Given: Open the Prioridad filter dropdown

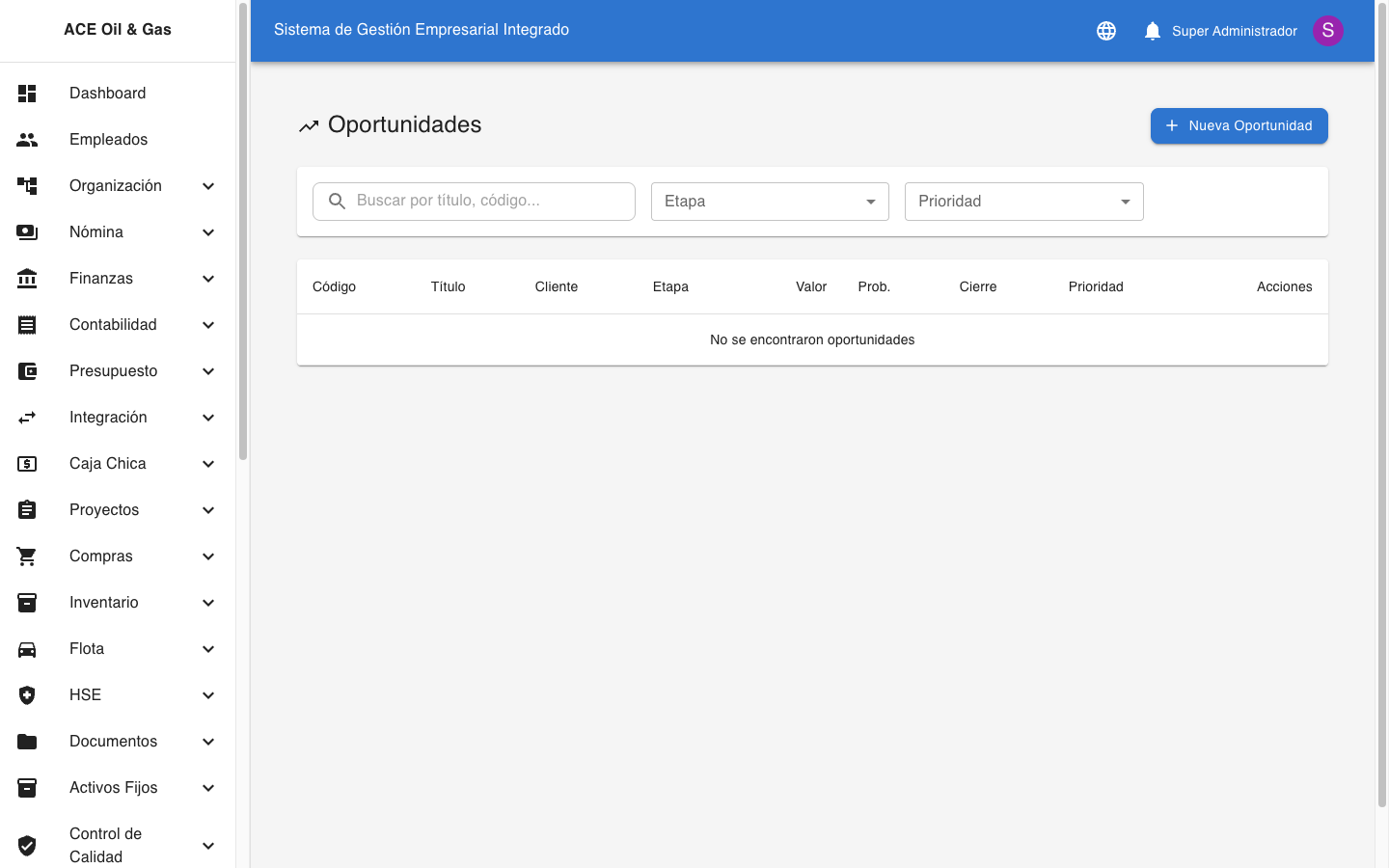Looking at the screenshot, I should (x=1023, y=202).
